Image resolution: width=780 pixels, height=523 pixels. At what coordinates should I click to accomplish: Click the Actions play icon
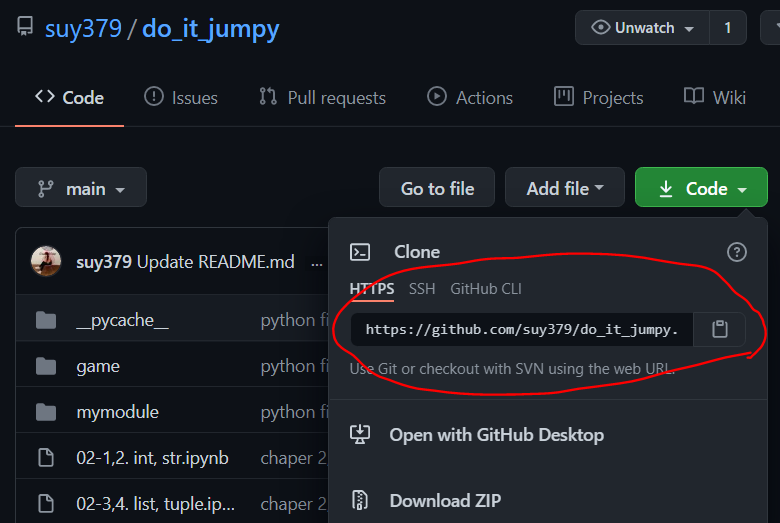coord(437,96)
